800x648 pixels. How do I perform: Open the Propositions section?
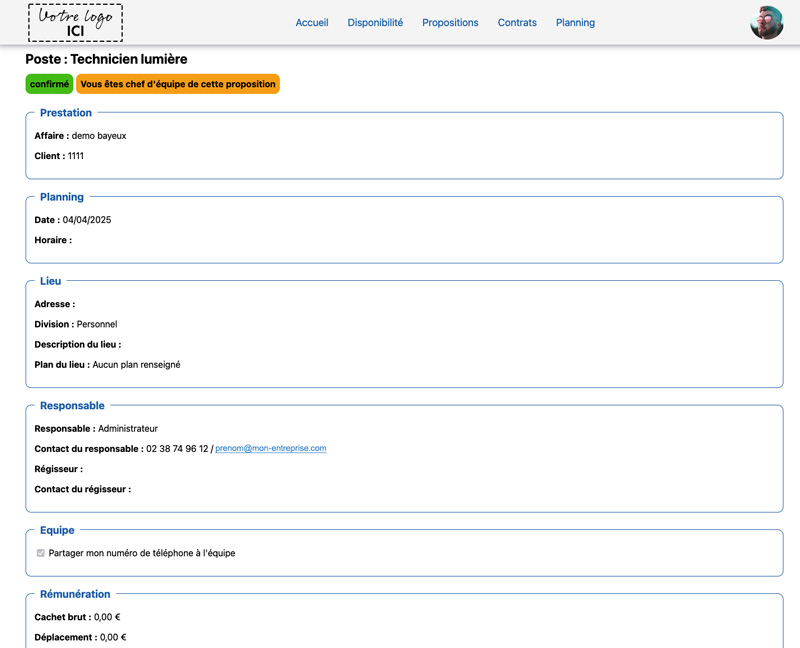click(450, 22)
